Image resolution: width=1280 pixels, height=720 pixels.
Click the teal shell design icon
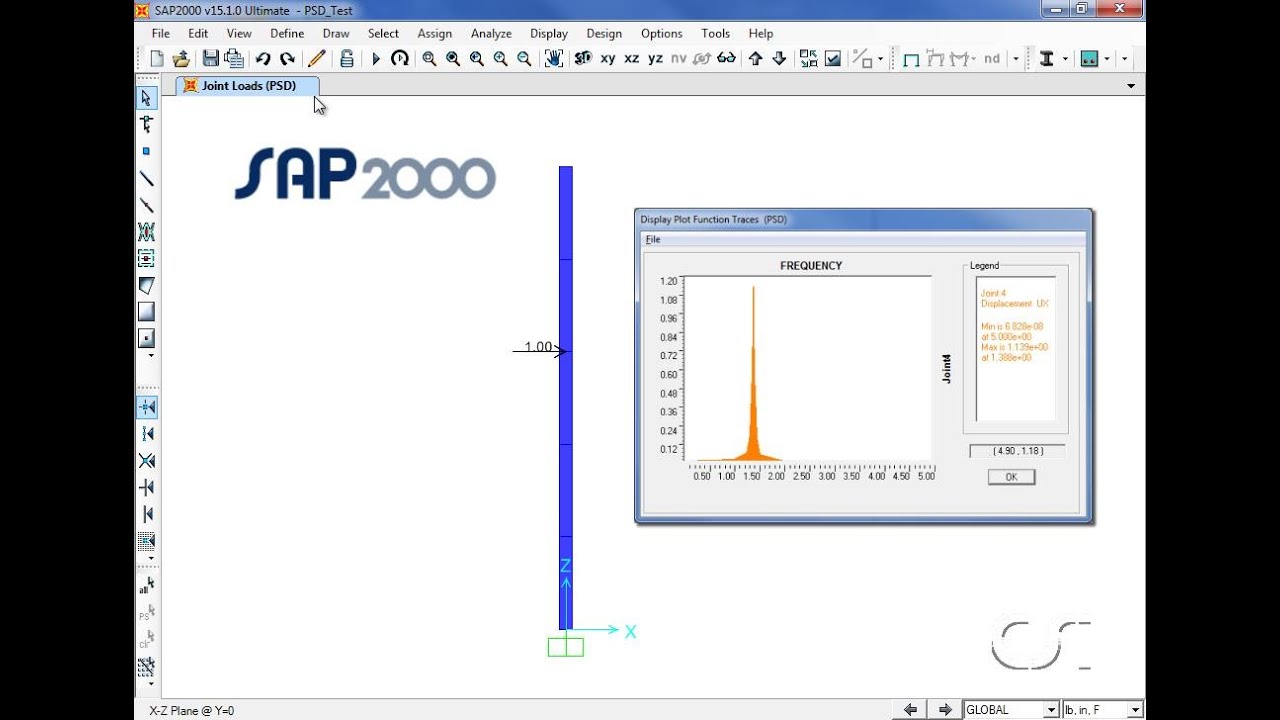[x=1090, y=59]
